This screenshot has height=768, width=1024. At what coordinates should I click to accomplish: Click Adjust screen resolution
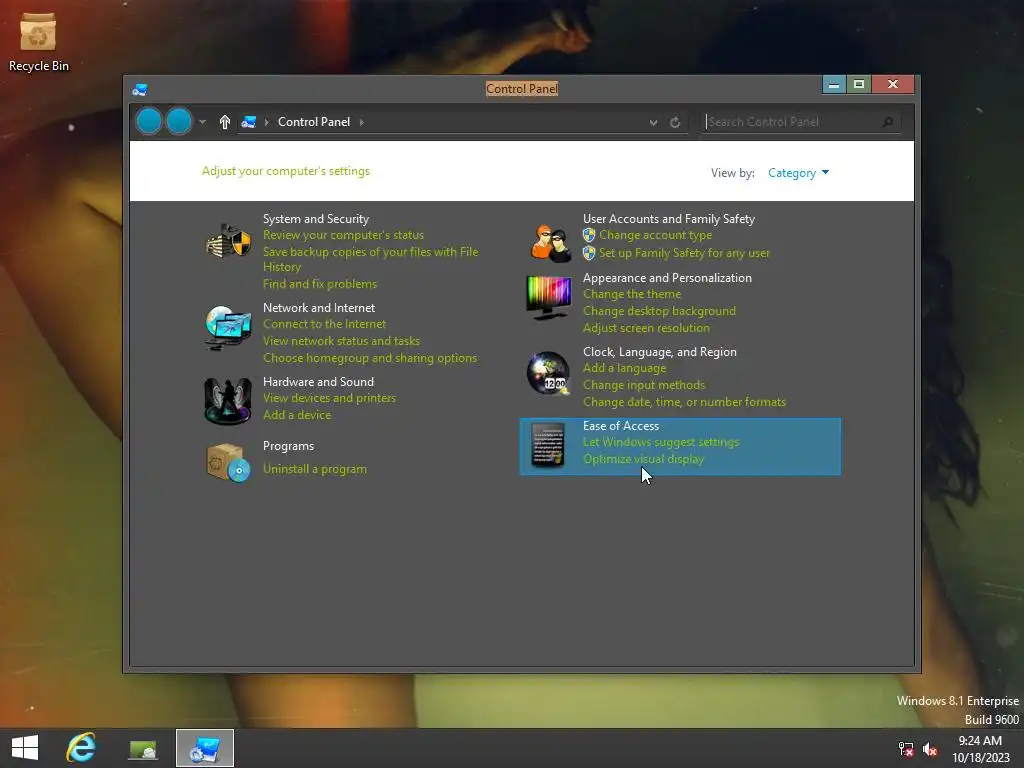[646, 328]
